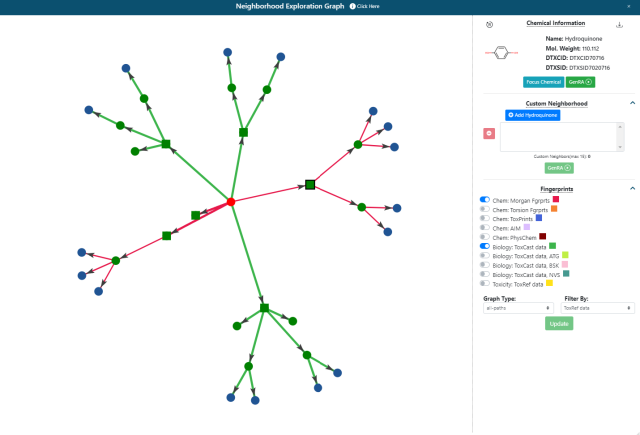Enable the Chem: ToxPrints fingerprint toggle

click(x=485, y=218)
